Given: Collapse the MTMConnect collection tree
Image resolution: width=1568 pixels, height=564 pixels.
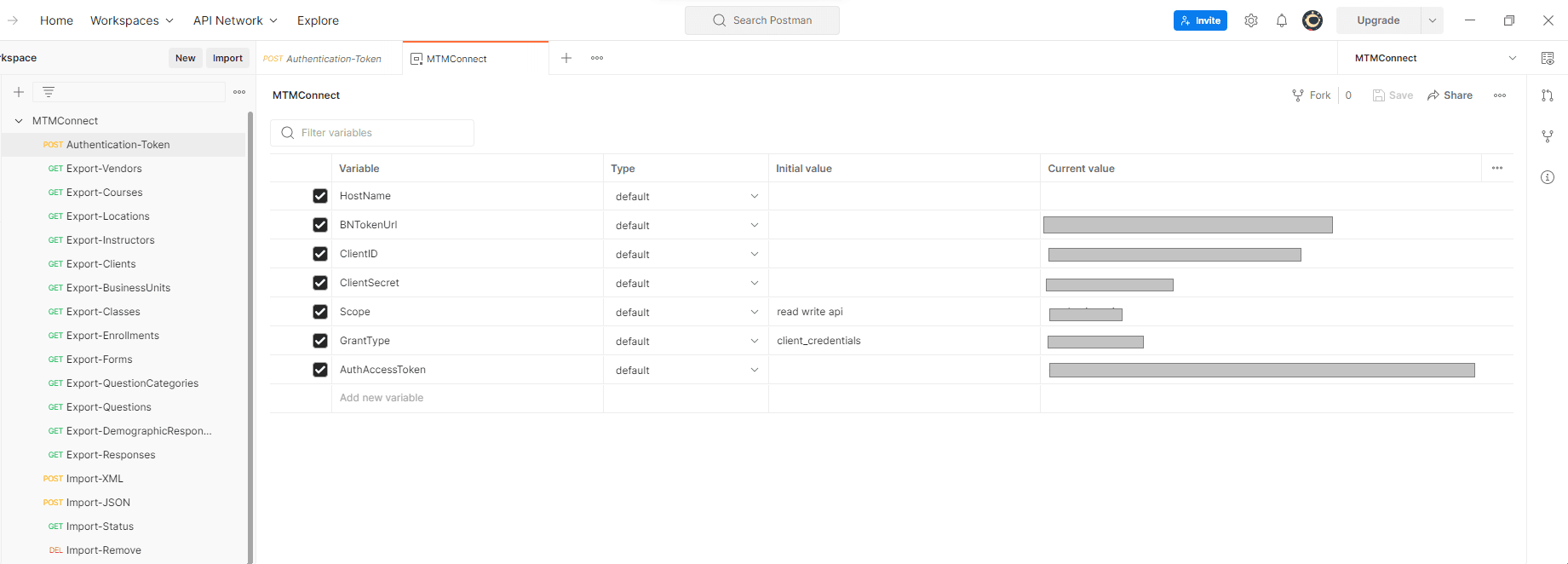Looking at the screenshot, I should 19,121.
